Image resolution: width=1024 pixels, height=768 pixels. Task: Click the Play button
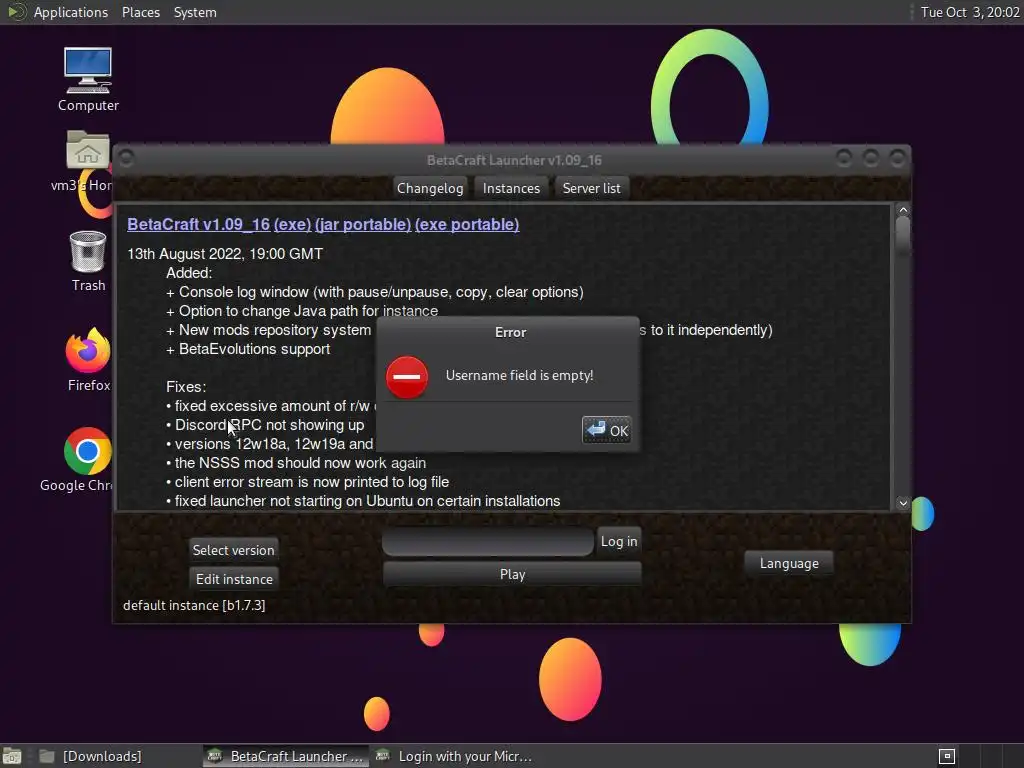tap(512, 574)
